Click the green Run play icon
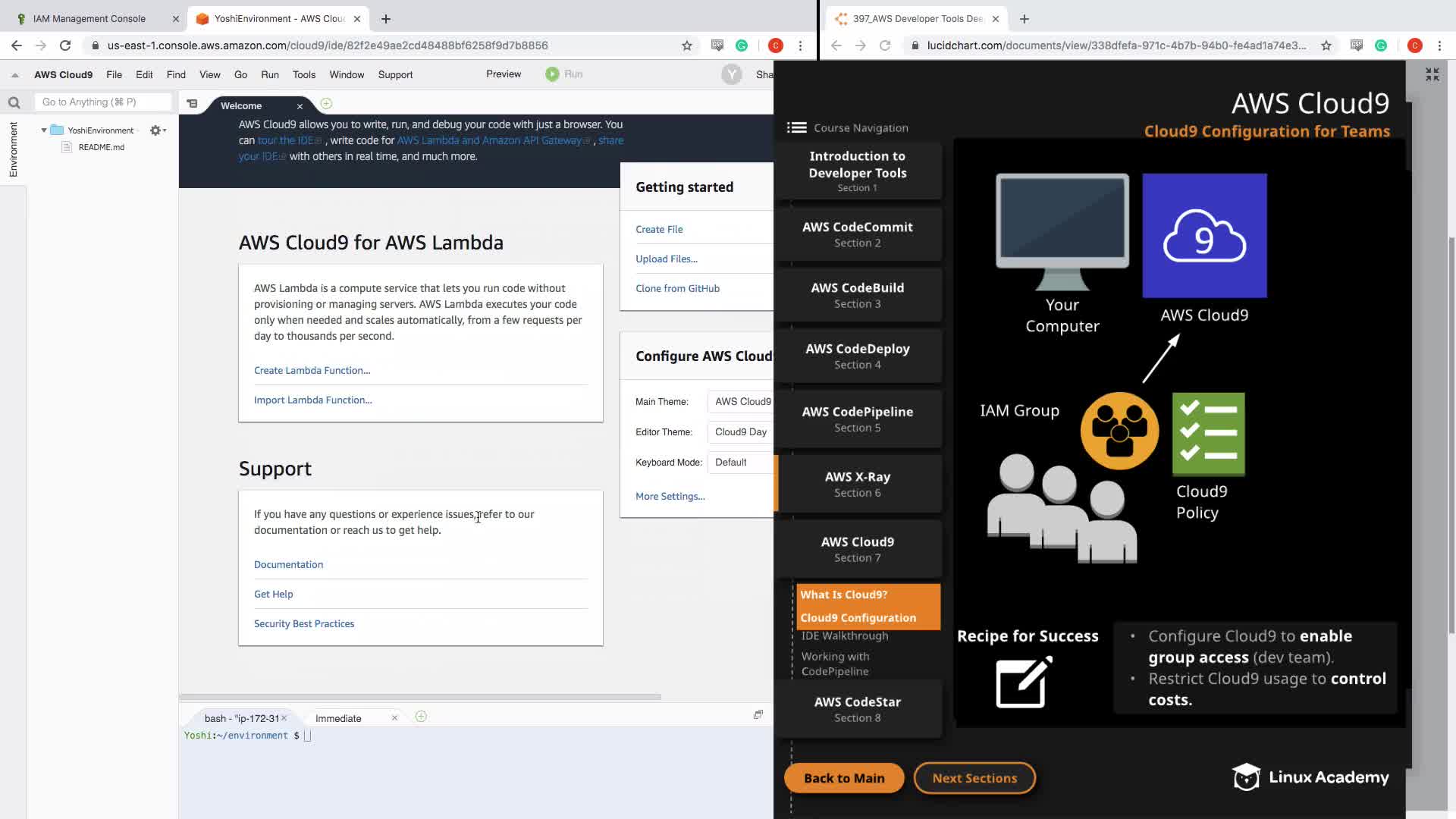This screenshot has width=1456, height=819. tap(552, 74)
